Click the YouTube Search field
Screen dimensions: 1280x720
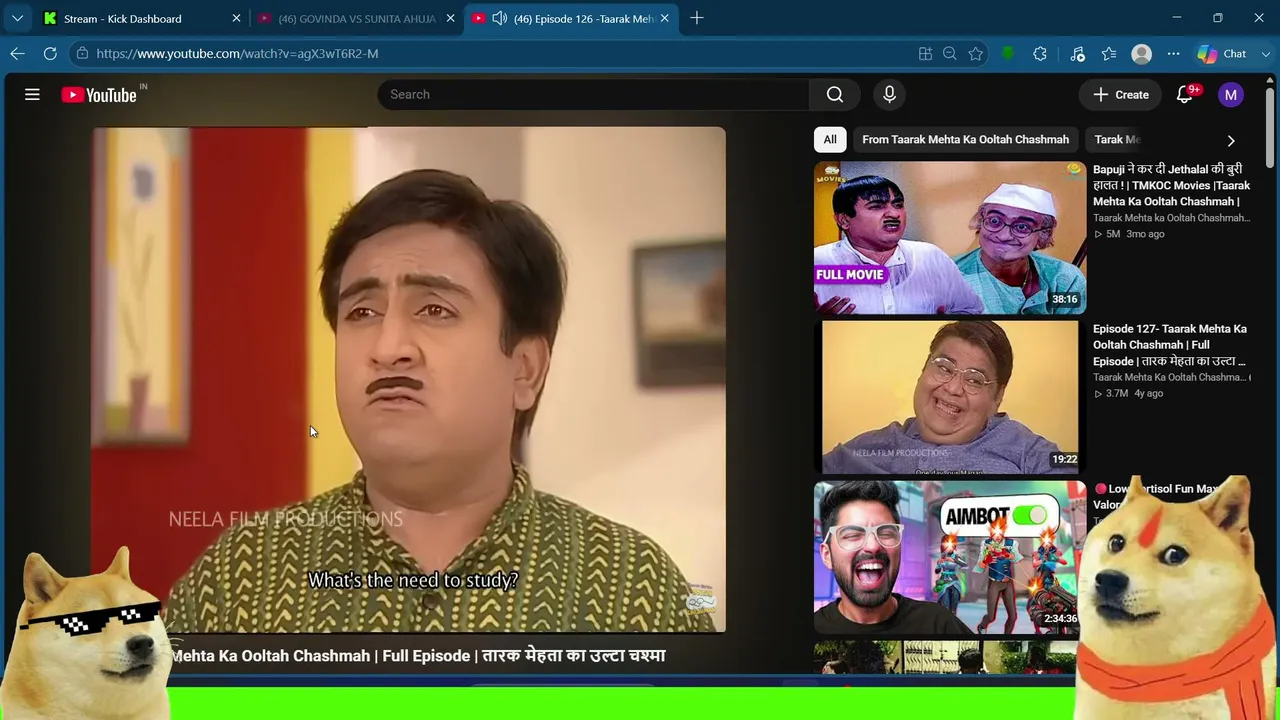point(593,94)
